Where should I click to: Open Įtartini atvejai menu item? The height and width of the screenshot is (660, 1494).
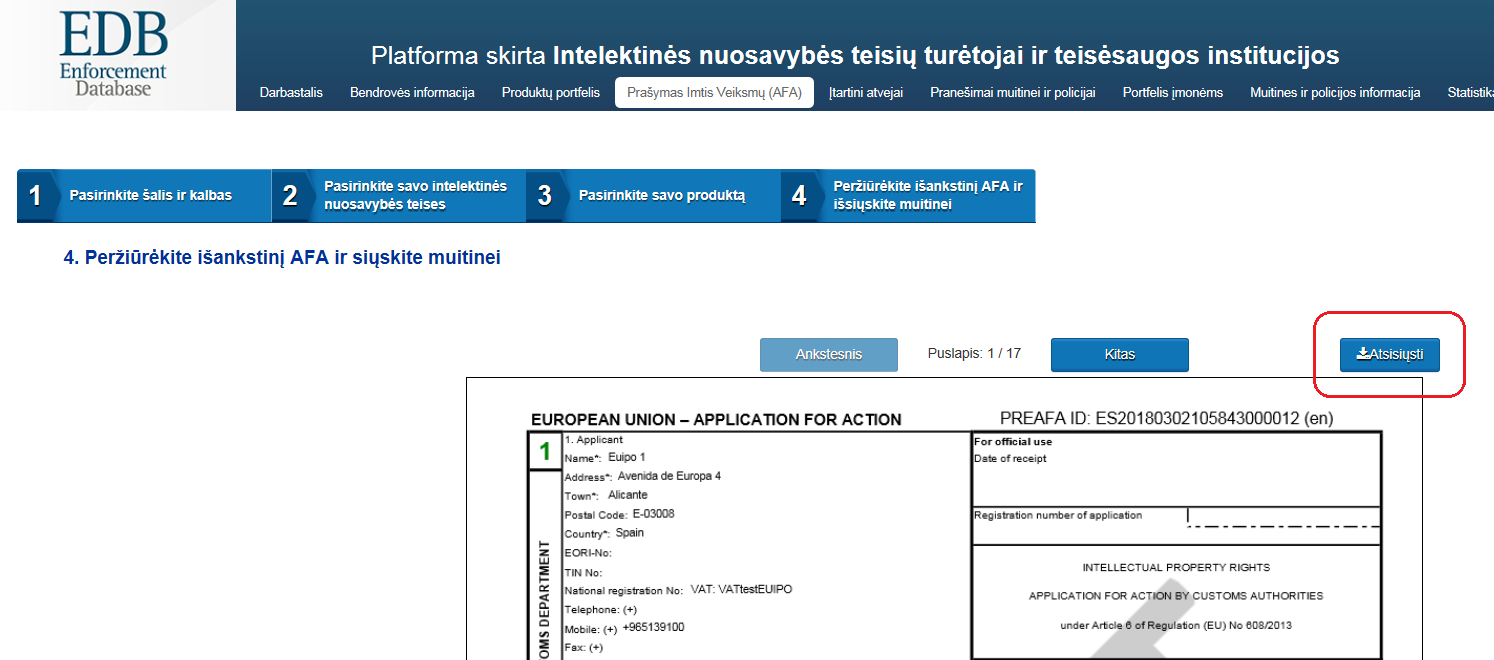point(866,93)
